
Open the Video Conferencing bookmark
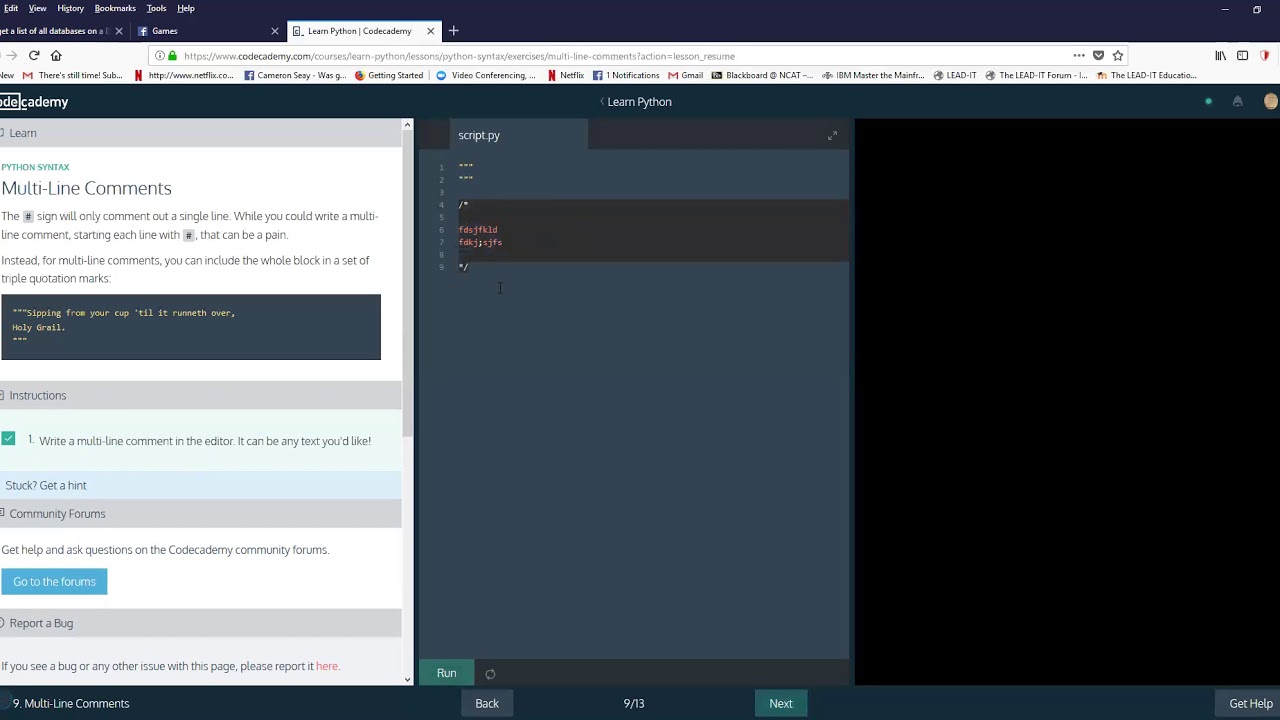click(x=486, y=75)
